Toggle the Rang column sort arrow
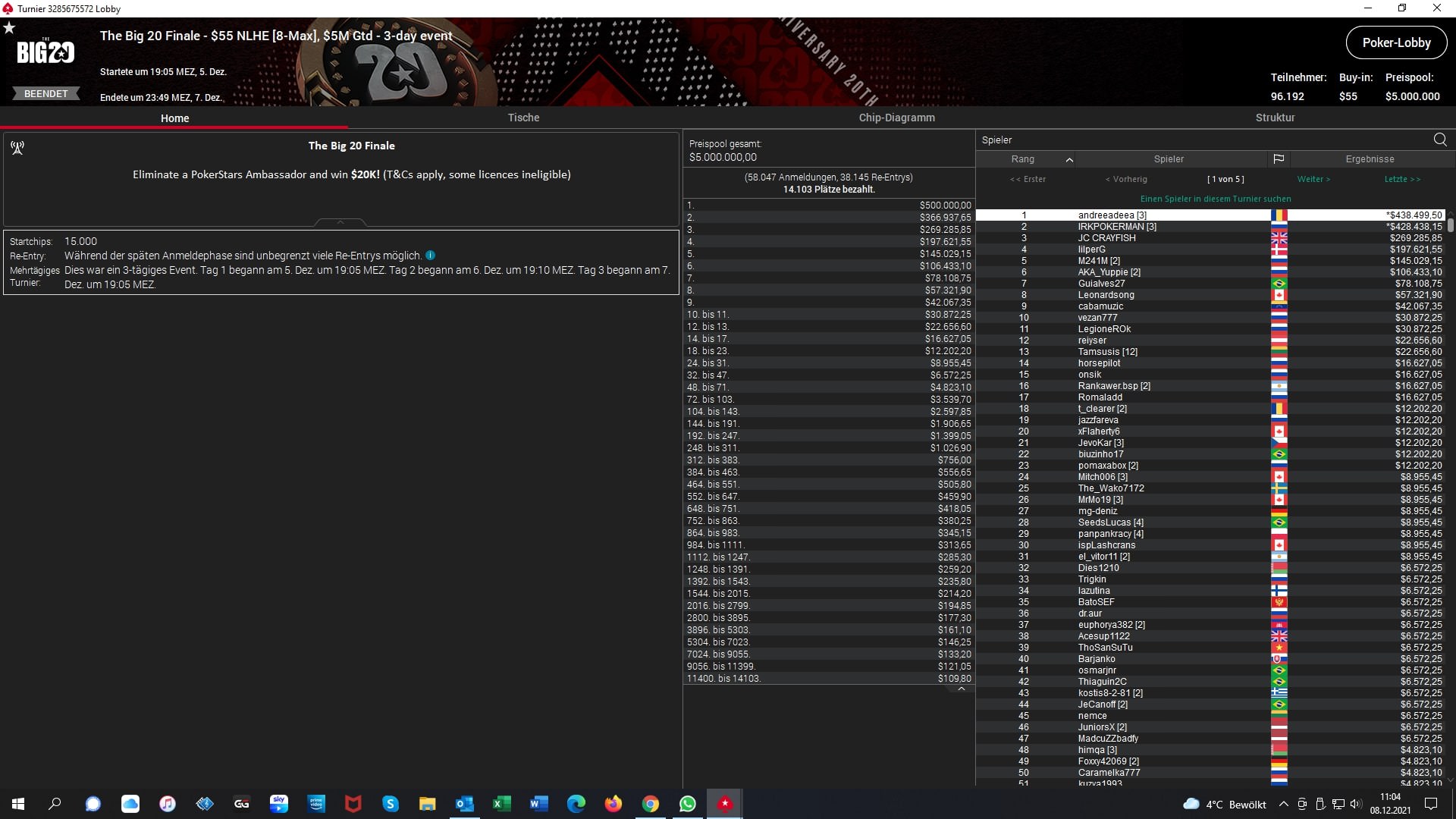This screenshot has width=1456, height=819. pyautogui.click(x=1068, y=160)
